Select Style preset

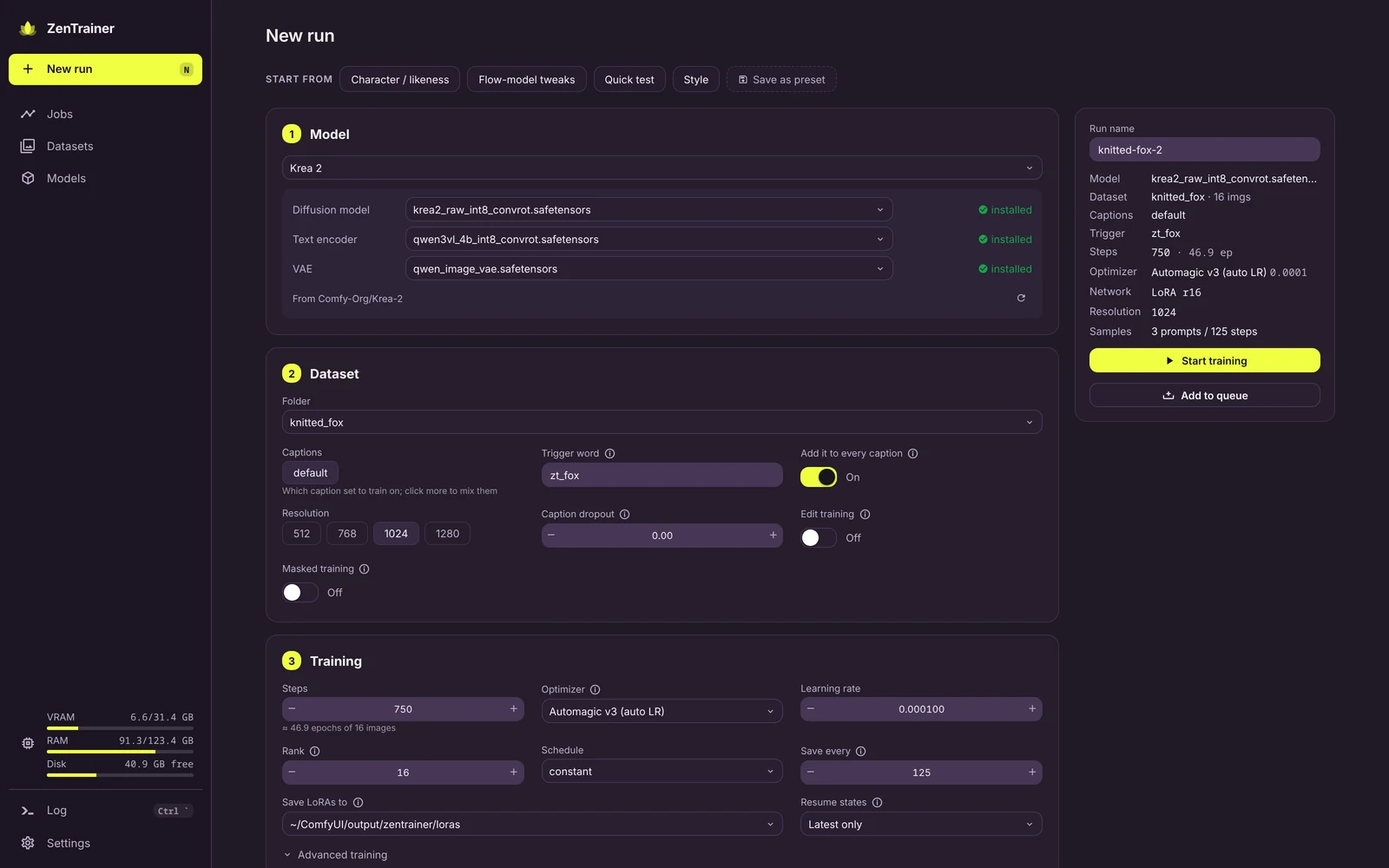coord(695,79)
